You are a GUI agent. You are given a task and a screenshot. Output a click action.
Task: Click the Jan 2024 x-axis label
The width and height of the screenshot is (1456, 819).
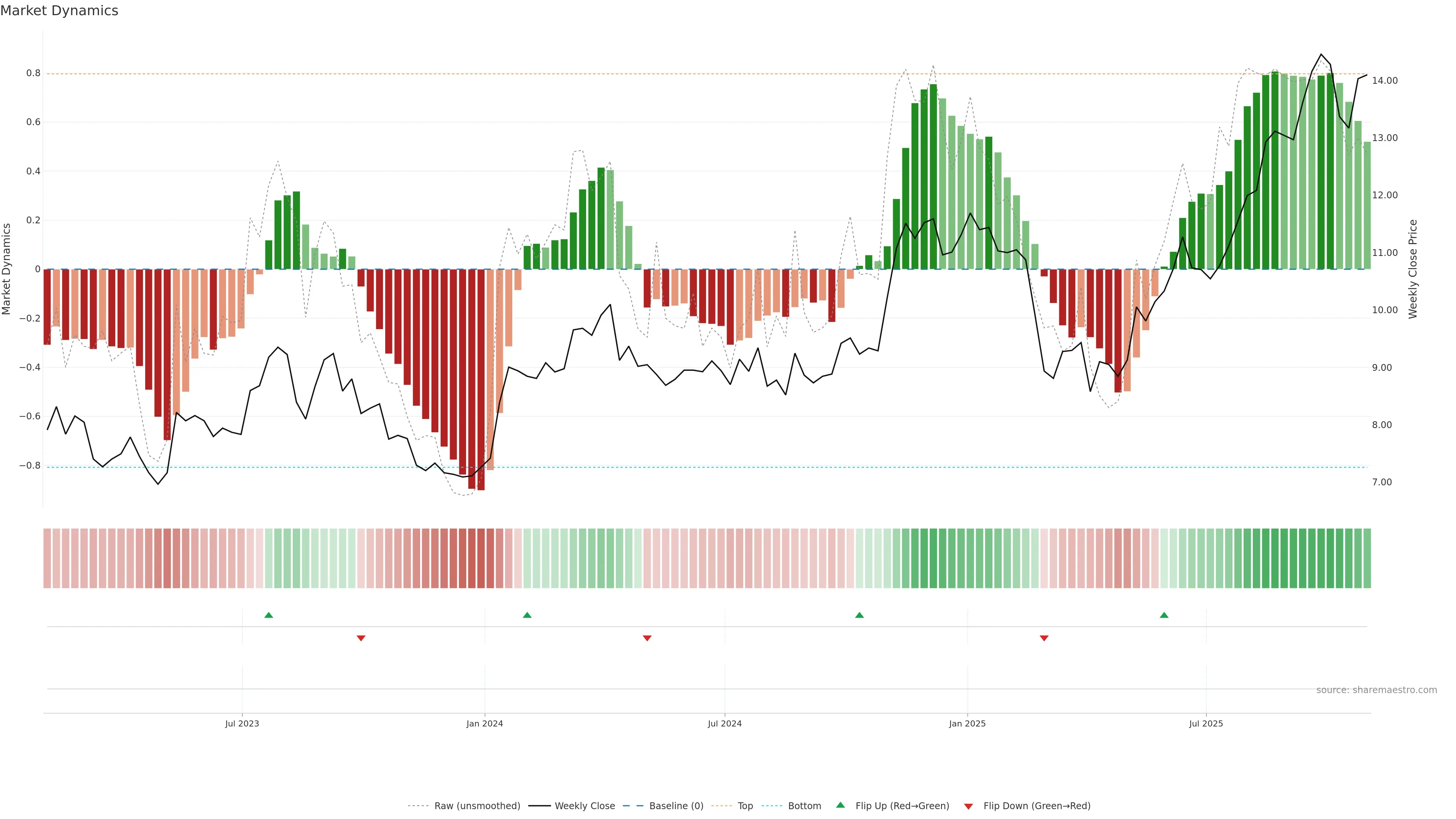[x=485, y=723]
